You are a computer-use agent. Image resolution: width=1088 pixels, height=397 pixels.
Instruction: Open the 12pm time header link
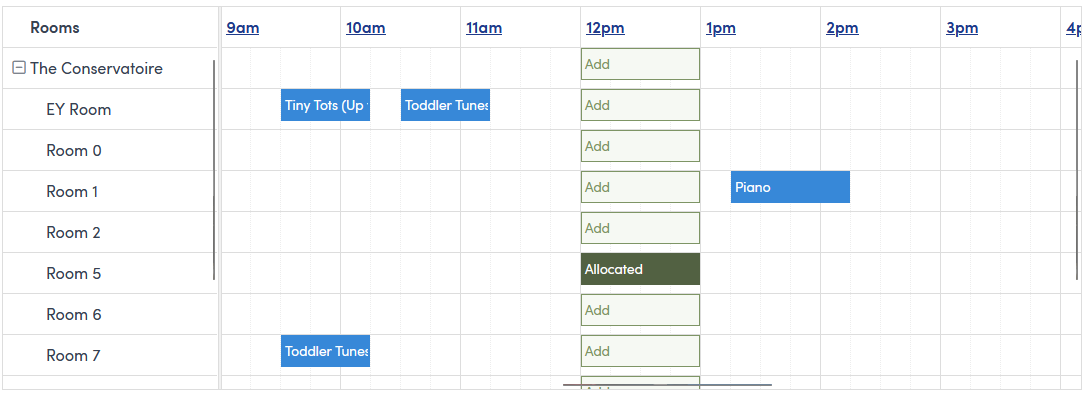click(605, 28)
